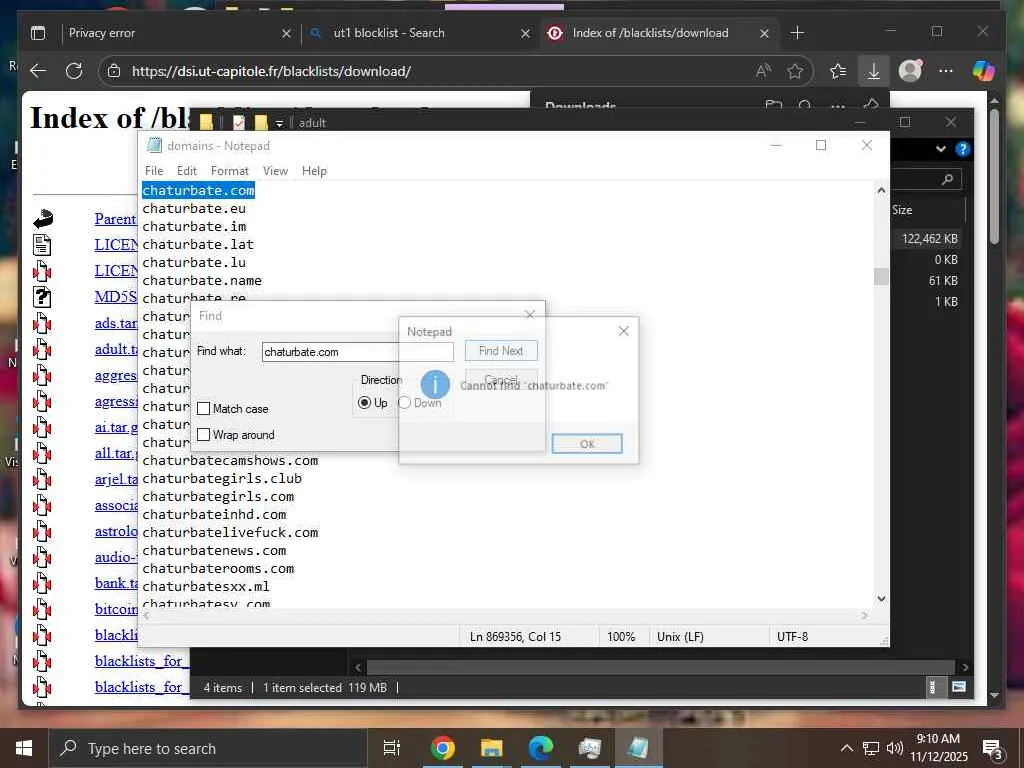1024x768 pixels.
Task: Open the tab actions menu icon
Action: (39, 33)
